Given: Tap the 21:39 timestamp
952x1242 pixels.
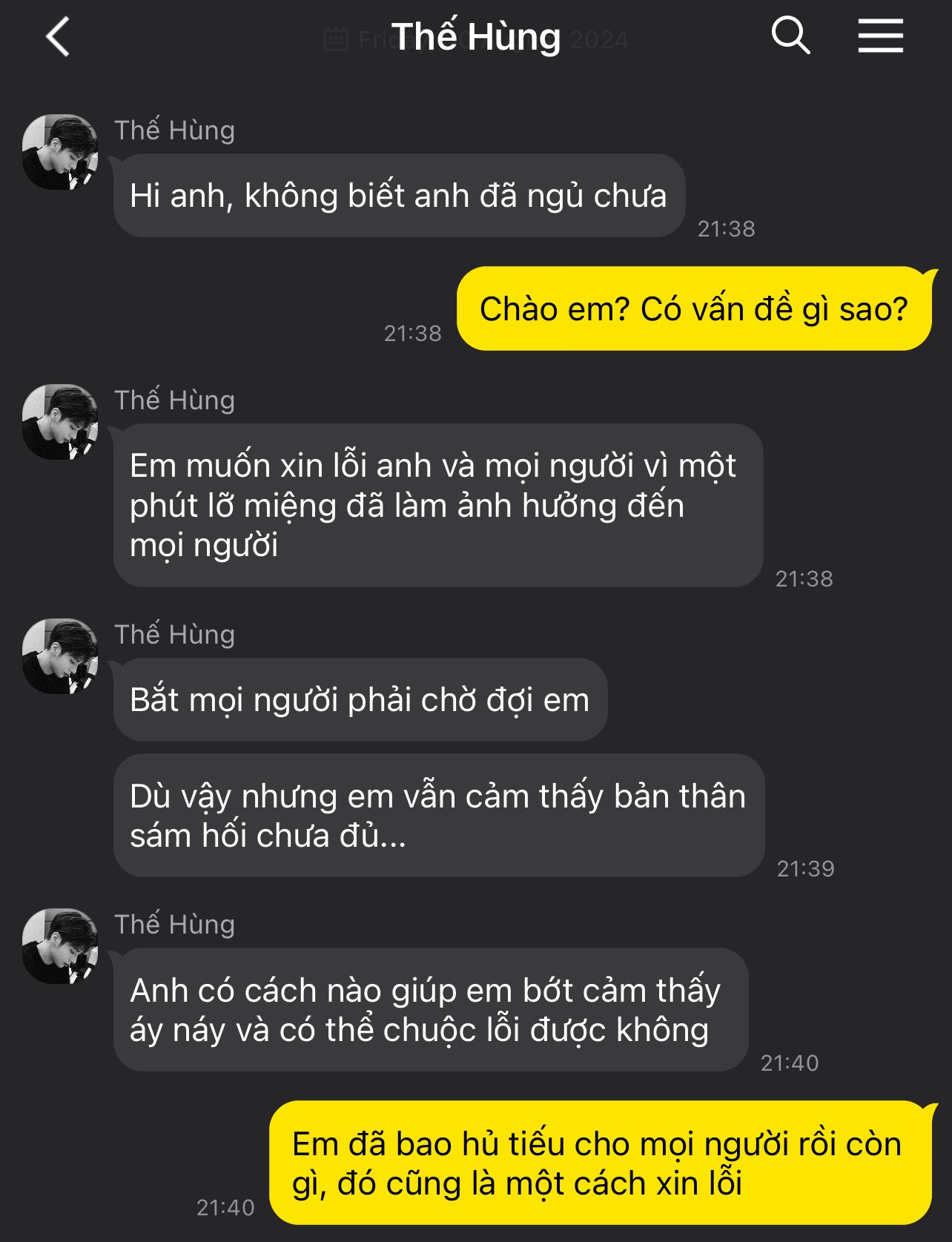Looking at the screenshot, I should [806, 868].
